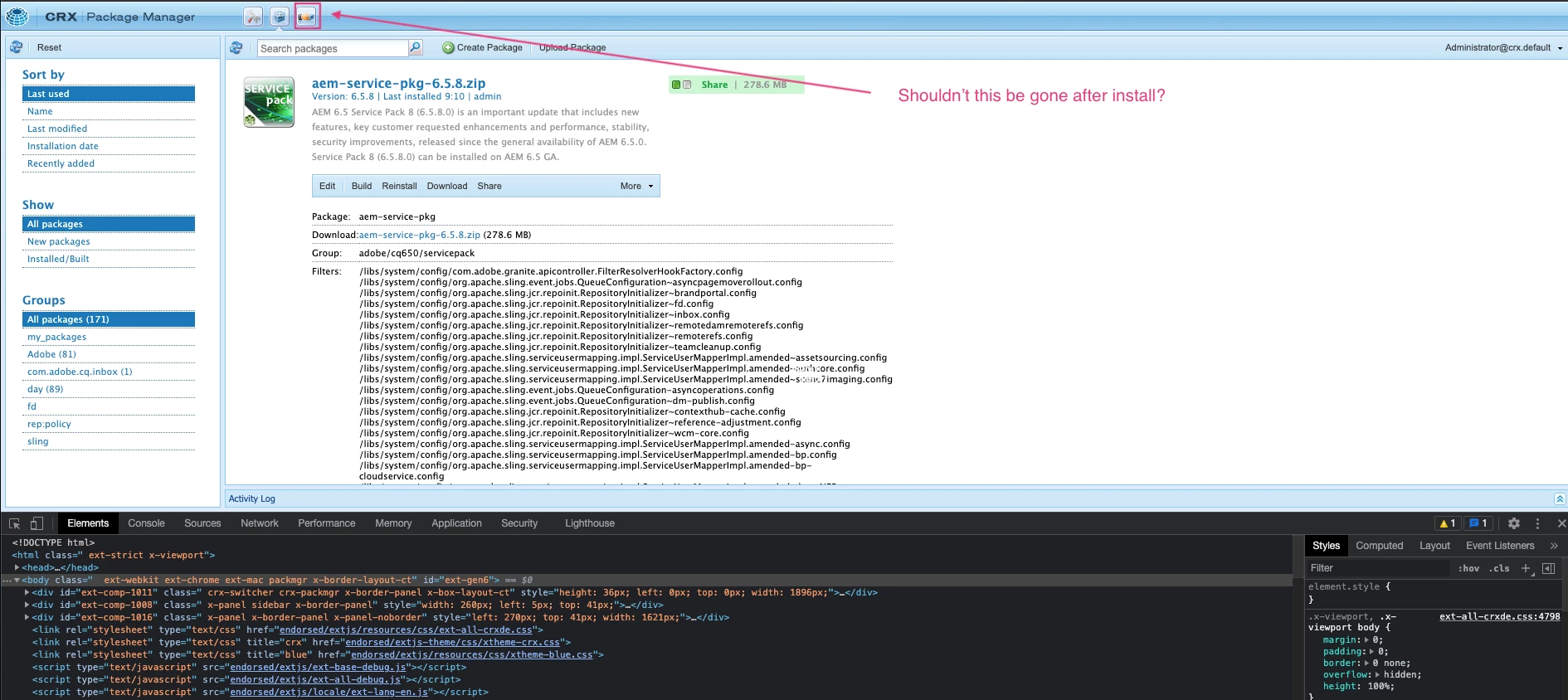Select the Computed styles tab

(x=1379, y=546)
